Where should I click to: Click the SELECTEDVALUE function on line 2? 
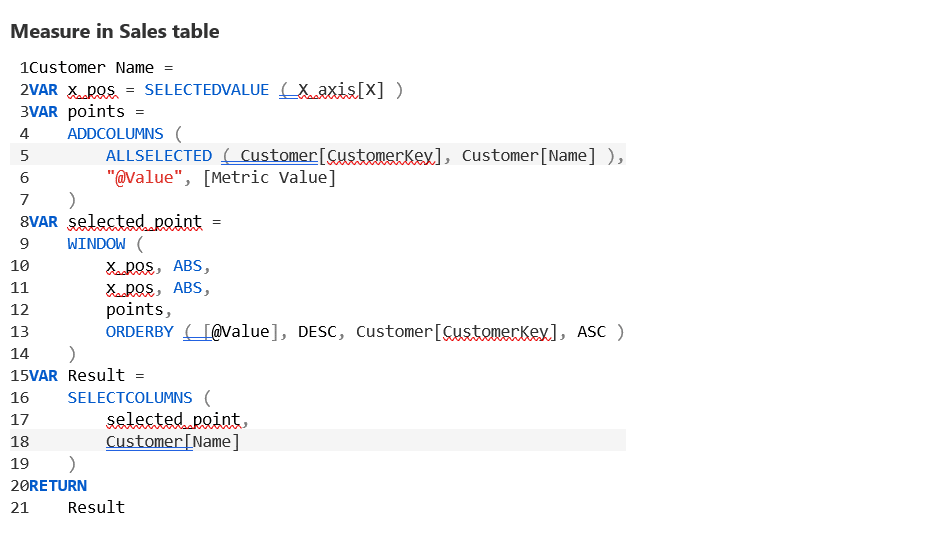(x=207, y=90)
